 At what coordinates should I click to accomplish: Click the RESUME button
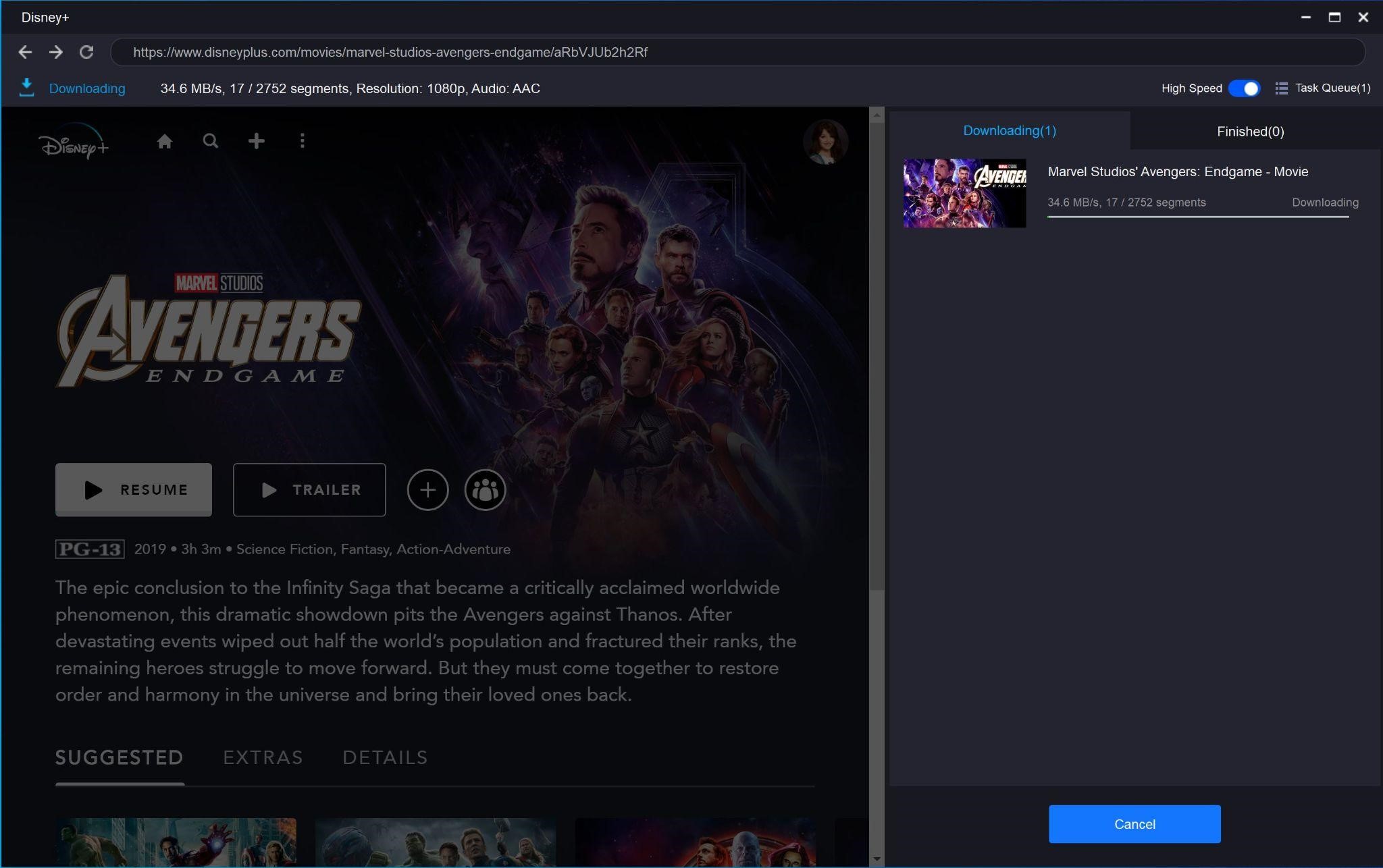point(134,490)
